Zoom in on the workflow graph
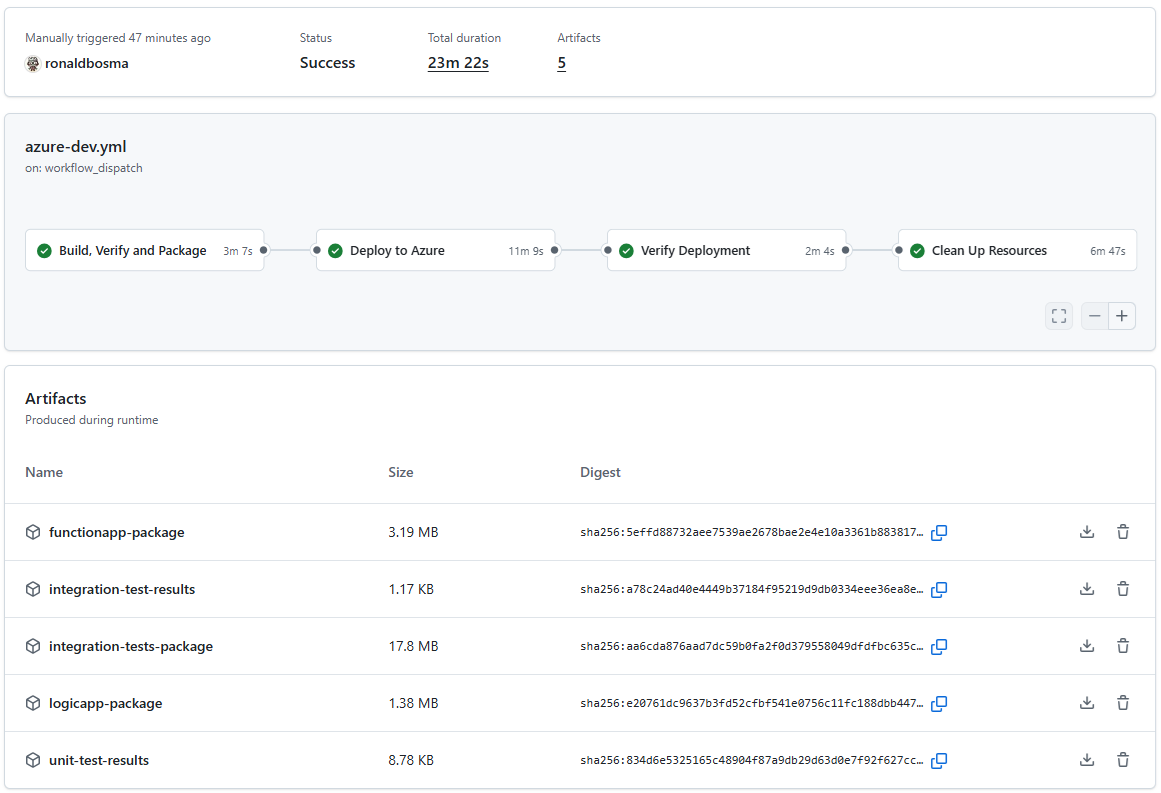This screenshot has height=793, width=1161. pyautogui.click(x=1121, y=315)
